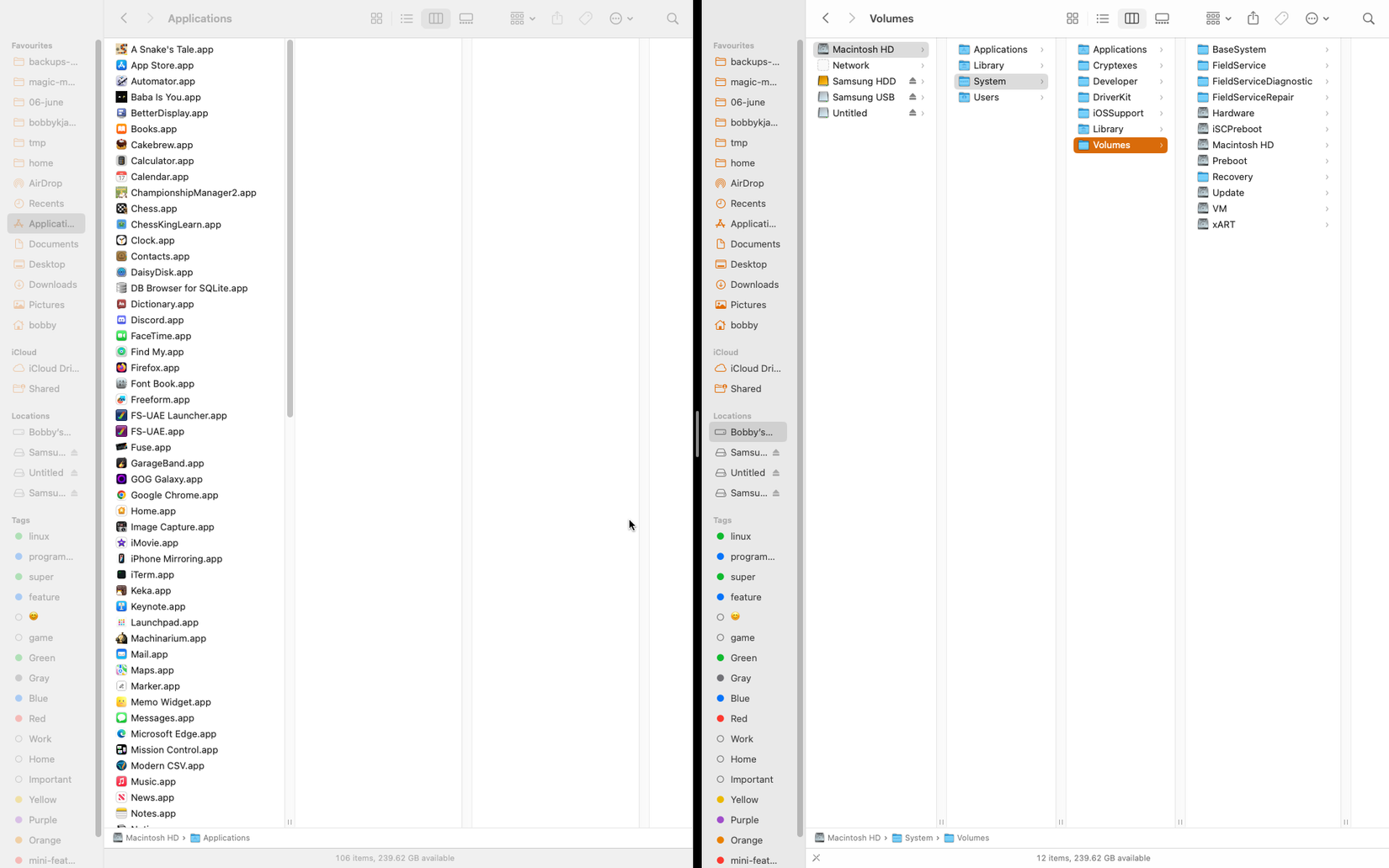Launch GarageBand.app

(x=167, y=463)
